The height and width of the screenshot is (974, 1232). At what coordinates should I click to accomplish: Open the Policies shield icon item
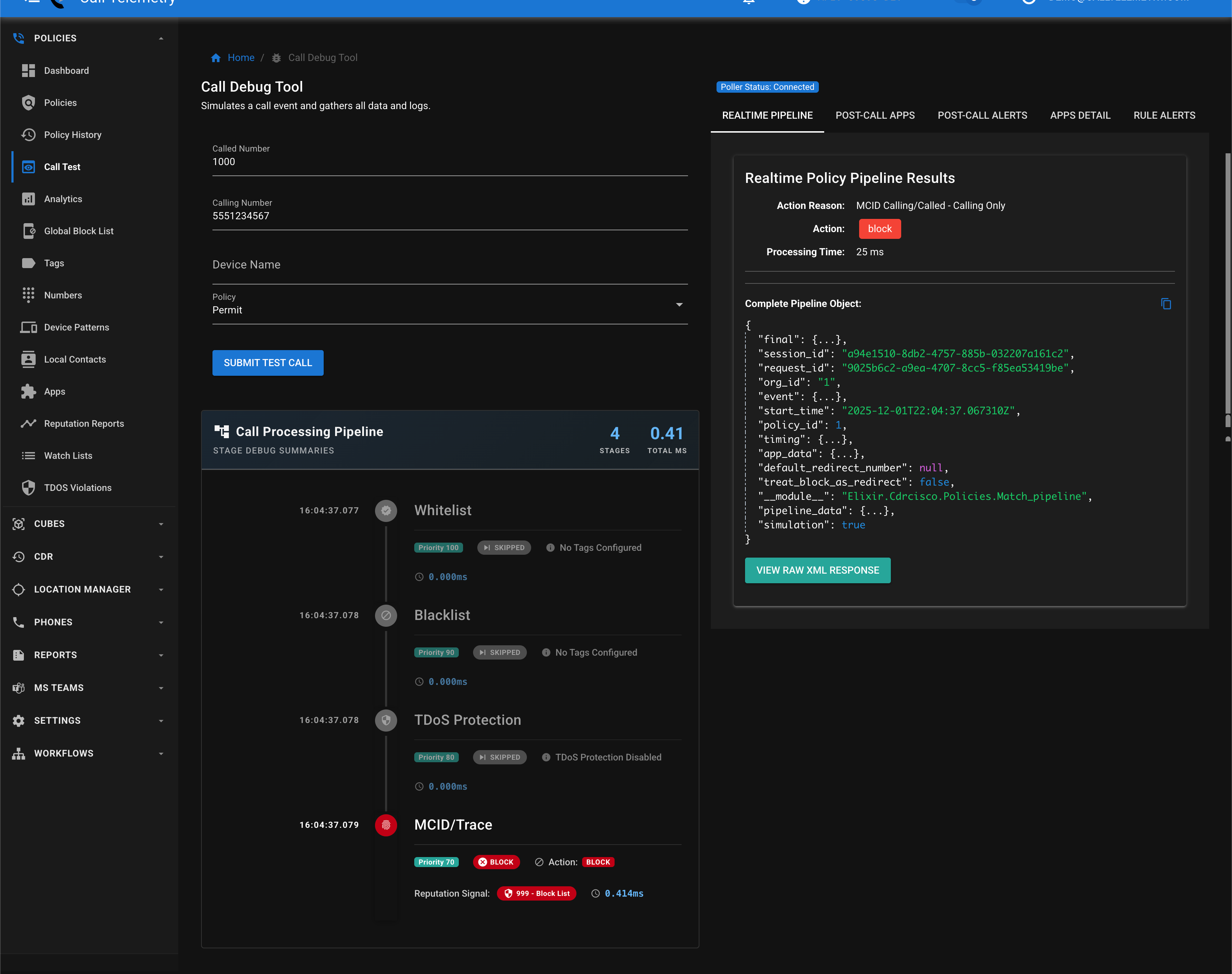[x=88, y=103]
